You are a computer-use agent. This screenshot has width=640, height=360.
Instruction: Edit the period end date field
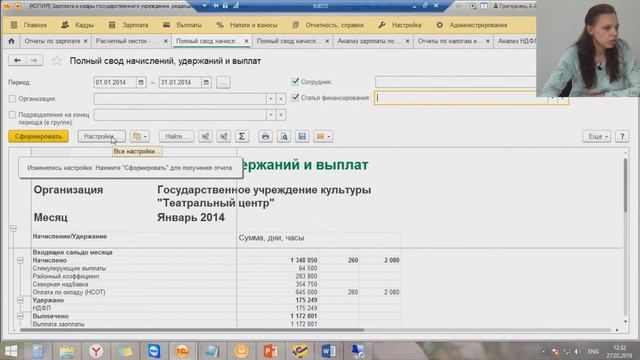coord(180,82)
